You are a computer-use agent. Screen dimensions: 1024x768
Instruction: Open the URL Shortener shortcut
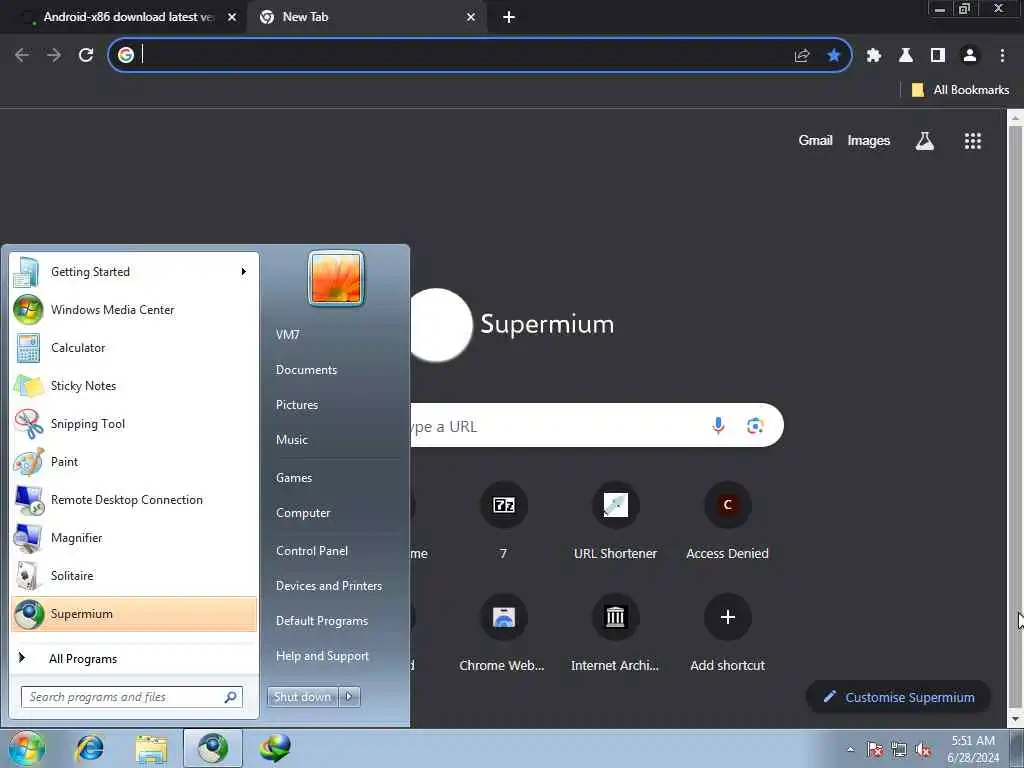[x=615, y=521]
